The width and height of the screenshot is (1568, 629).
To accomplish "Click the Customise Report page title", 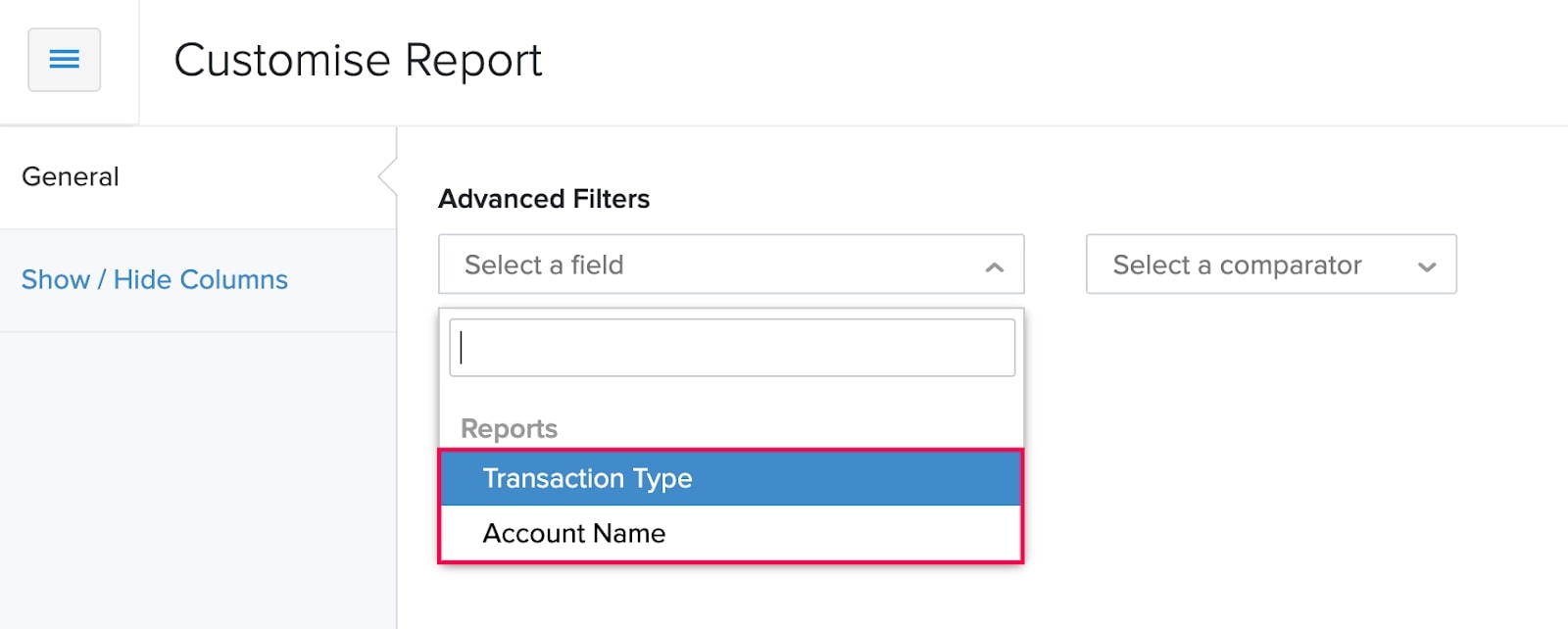I will coord(358,61).
